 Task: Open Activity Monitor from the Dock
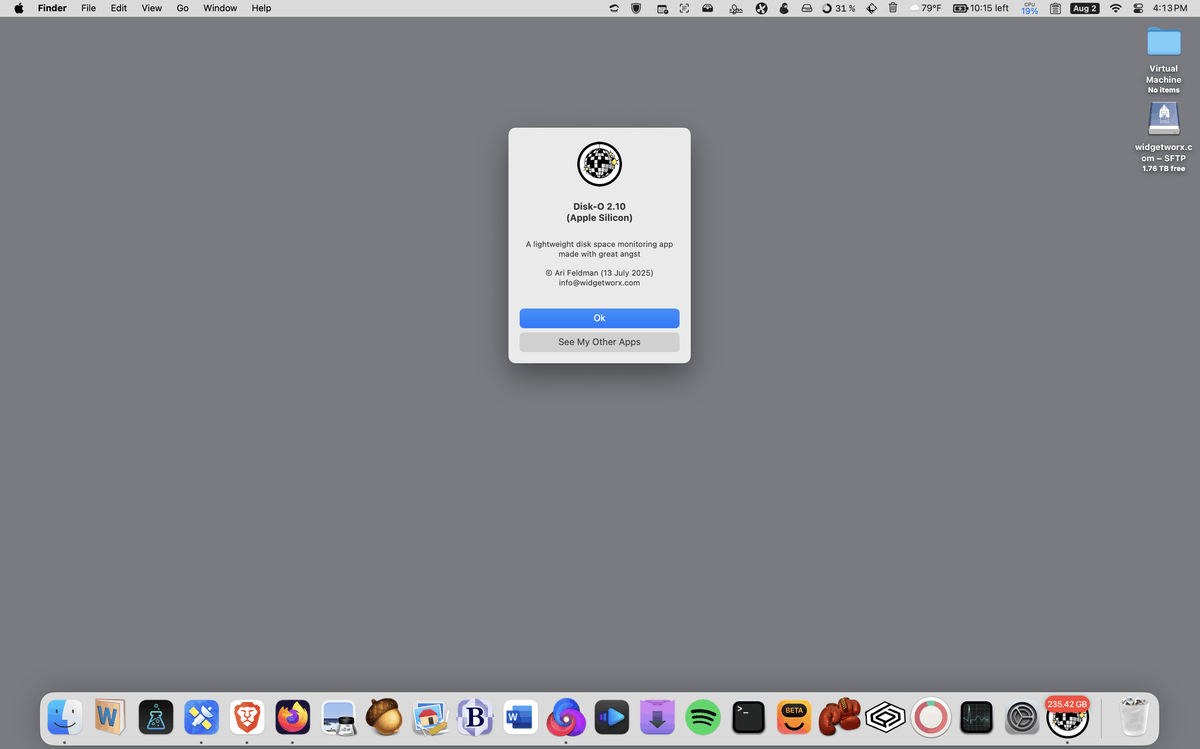point(976,717)
